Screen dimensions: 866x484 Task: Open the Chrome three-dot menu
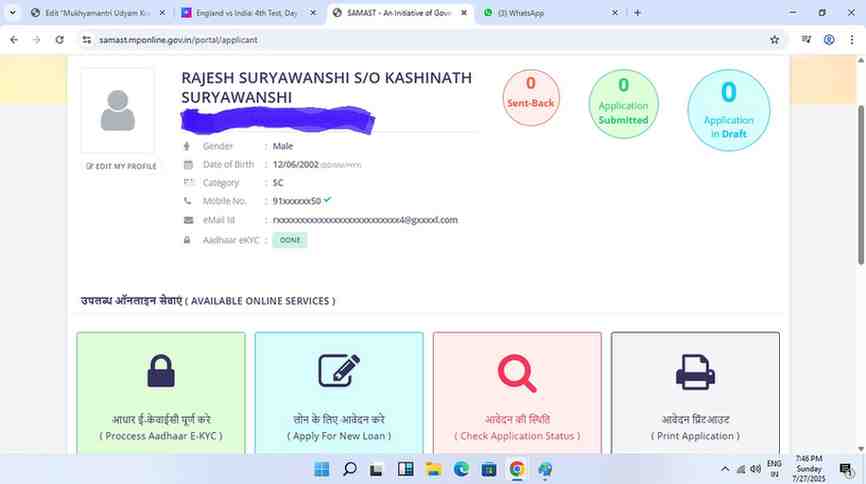(852, 40)
